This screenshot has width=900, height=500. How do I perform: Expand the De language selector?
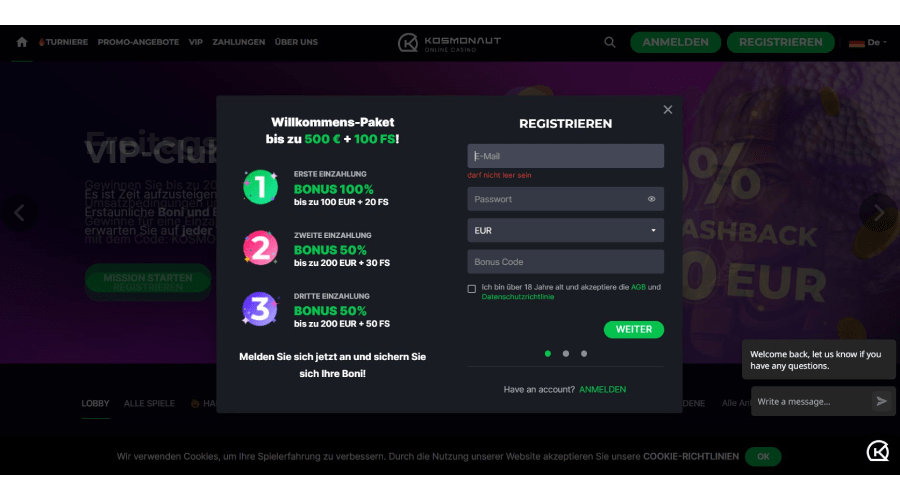coord(868,42)
